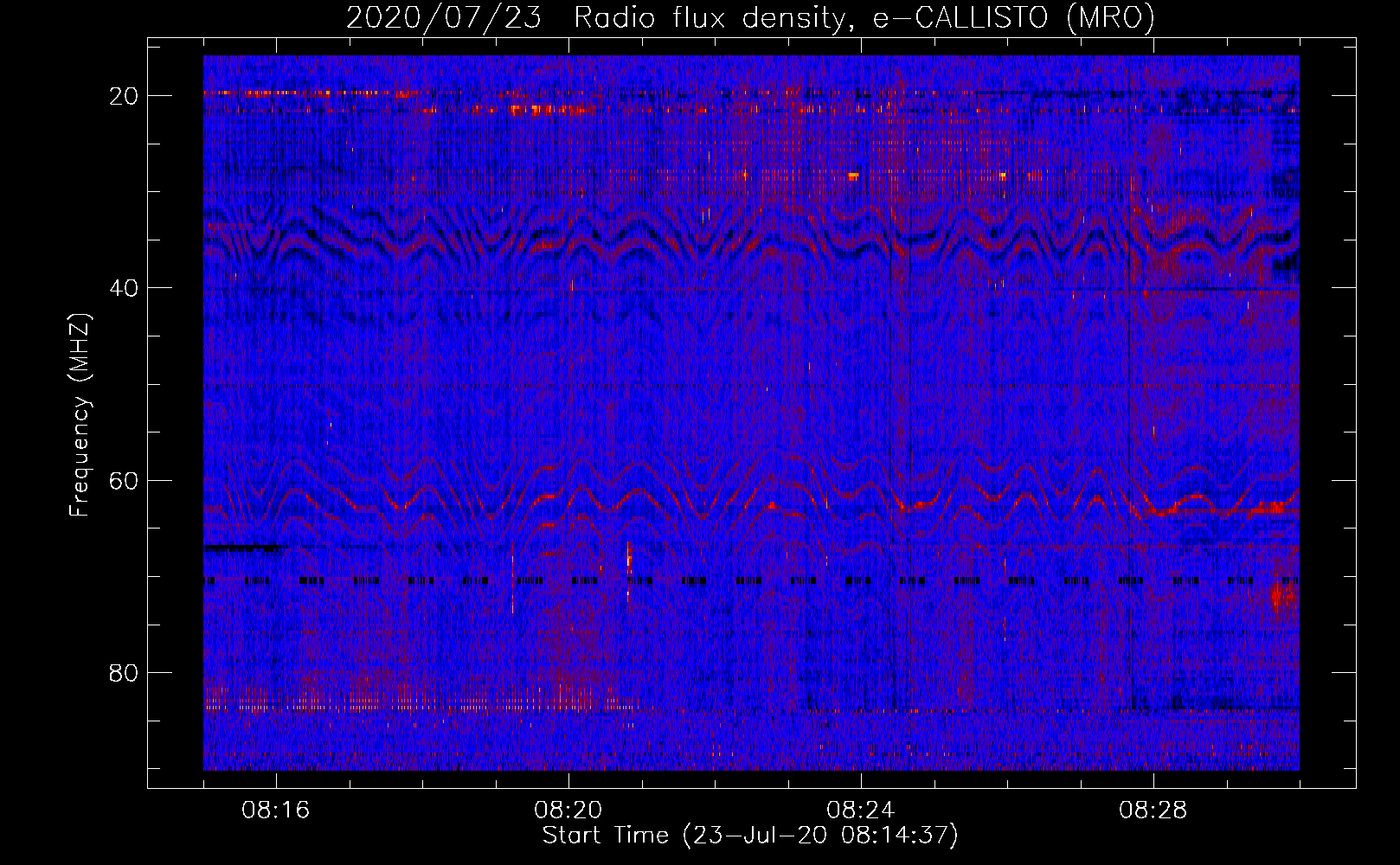The width and height of the screenshot is (1400, 865).
Task: Click the "Start Time (23-Jul-20 08:14:37)" label
Action: click(750, 836)
